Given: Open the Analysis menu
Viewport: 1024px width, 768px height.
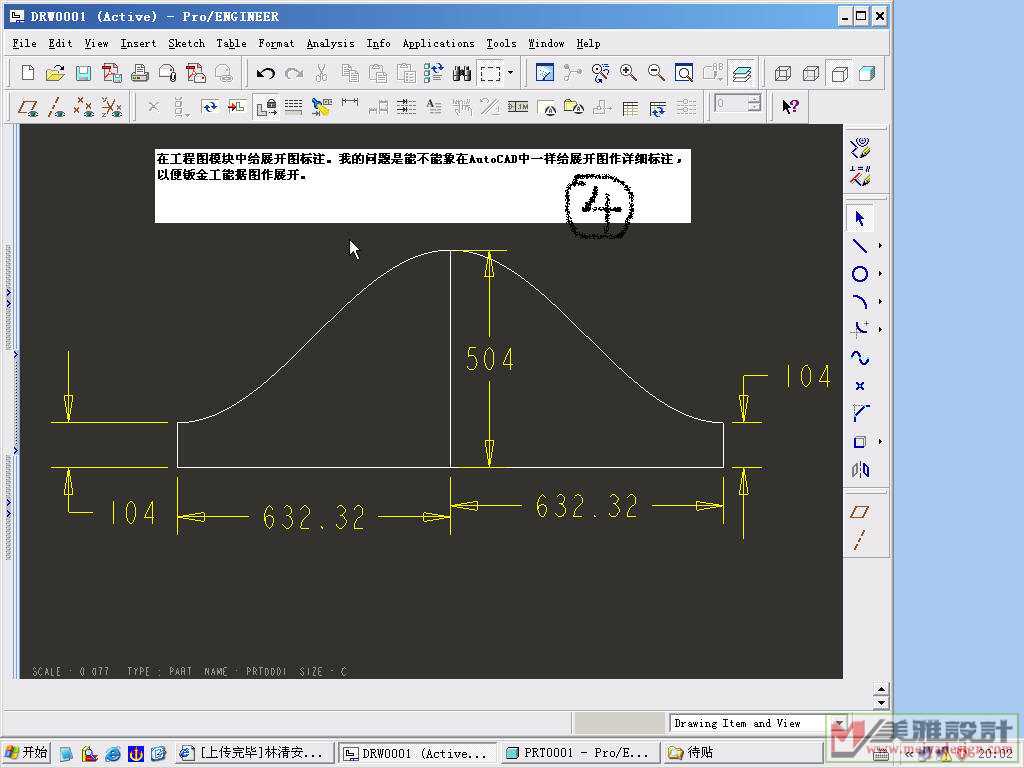Looking at the screenshot, I should 330,43.
